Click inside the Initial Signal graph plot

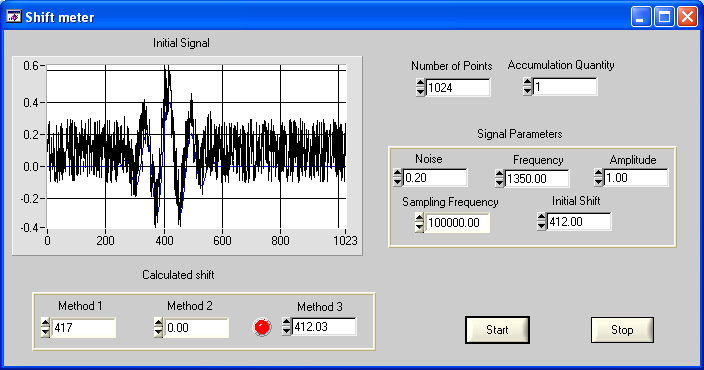(x=196, y=146)
